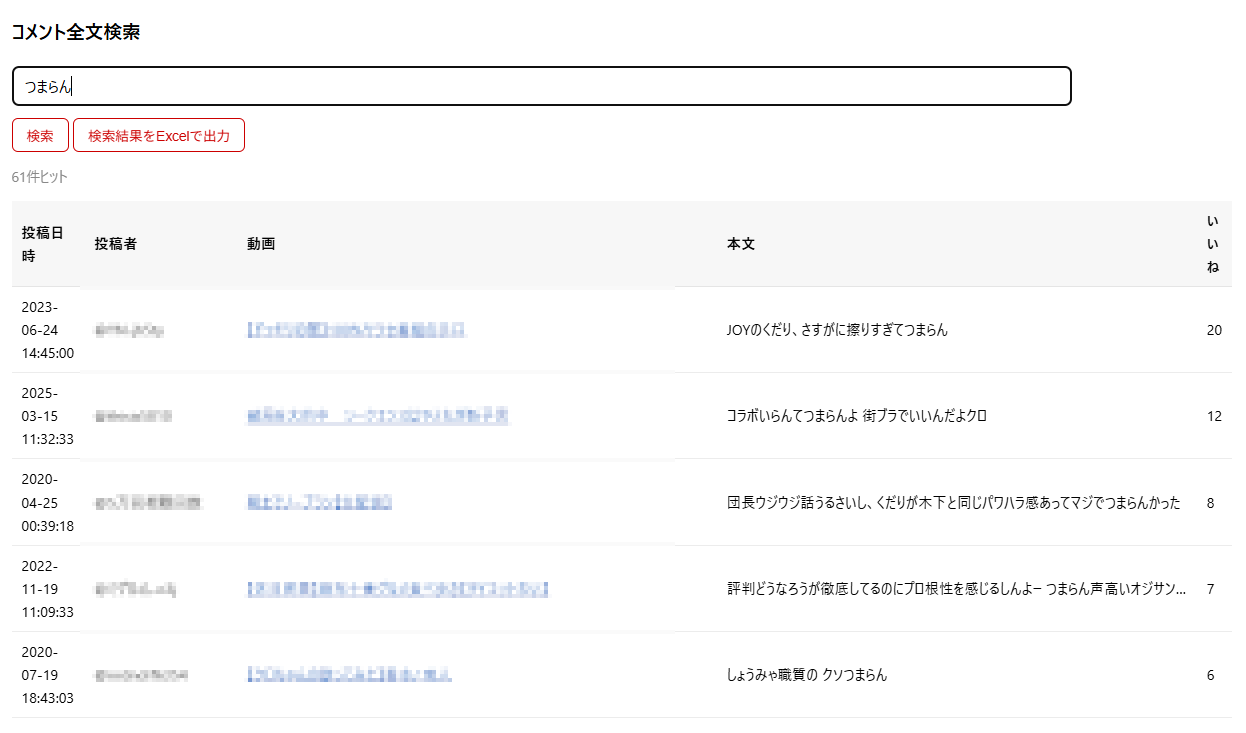Screen dimensions: 1246x733
Task: Click poster name in the 2020-07-19 row
Action: pyautogui.click(x=142, y=675)
